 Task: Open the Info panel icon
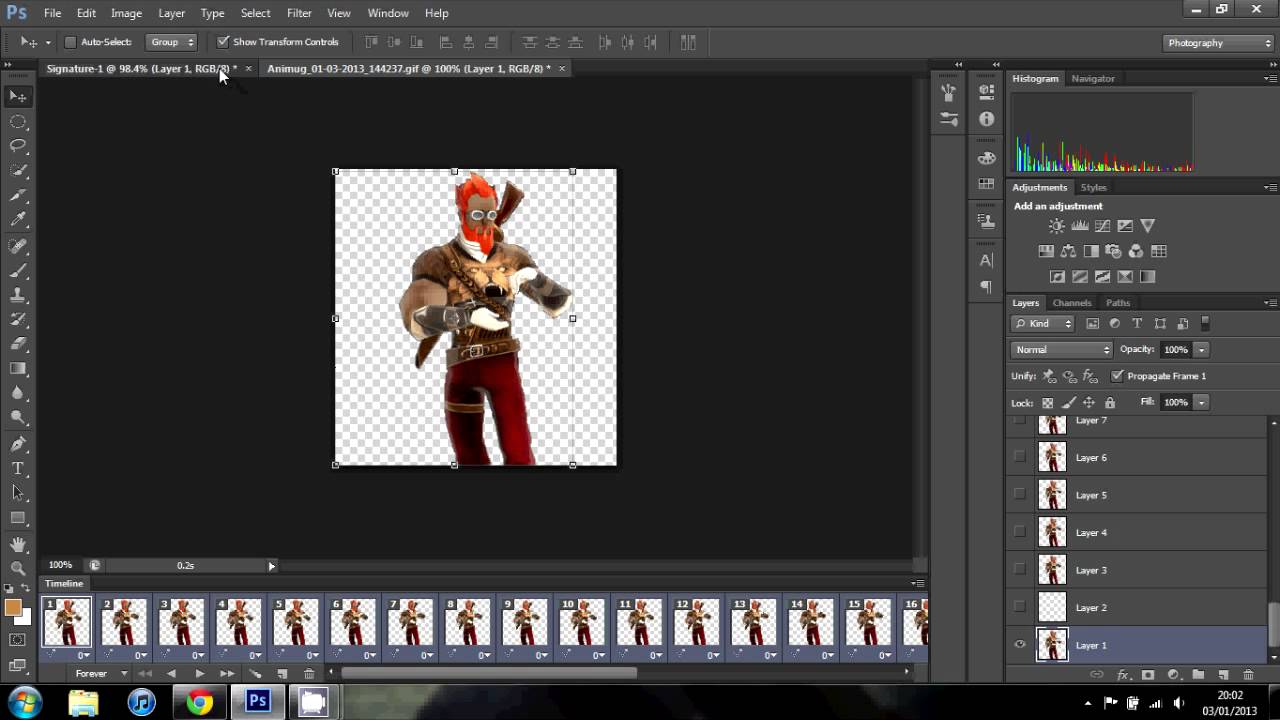tap(986, 119)
